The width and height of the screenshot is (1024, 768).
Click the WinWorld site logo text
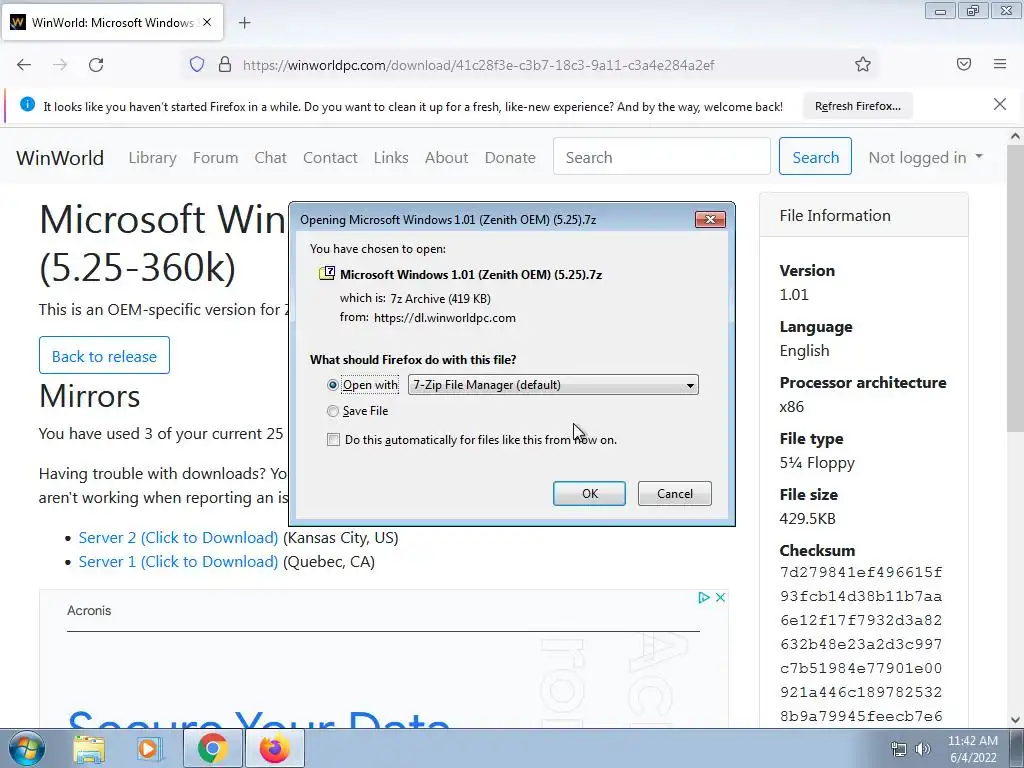pyautogui.click(x=60, y=157)
